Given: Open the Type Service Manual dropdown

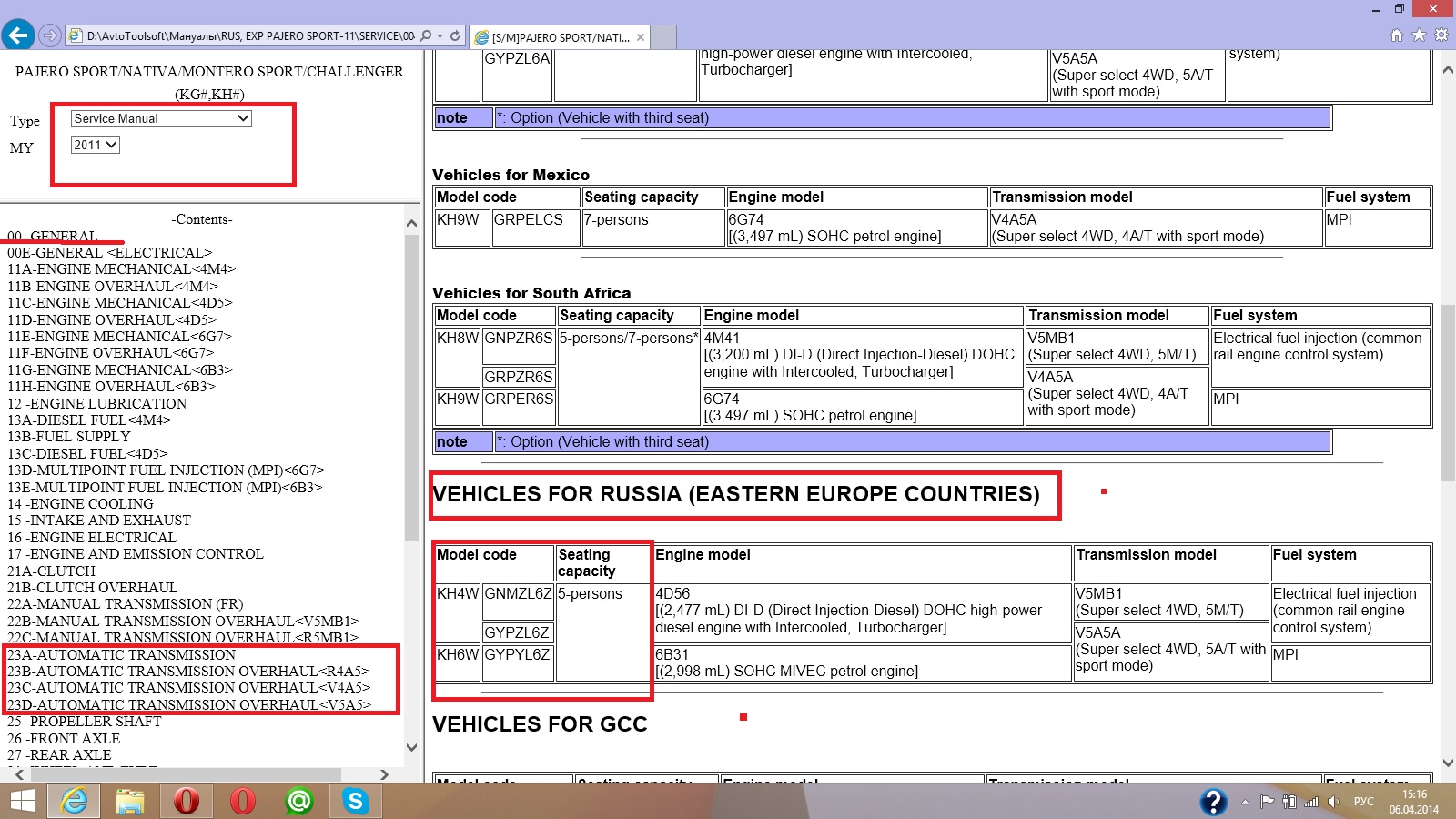Looking at the screenshot, I should pos(161,118).
